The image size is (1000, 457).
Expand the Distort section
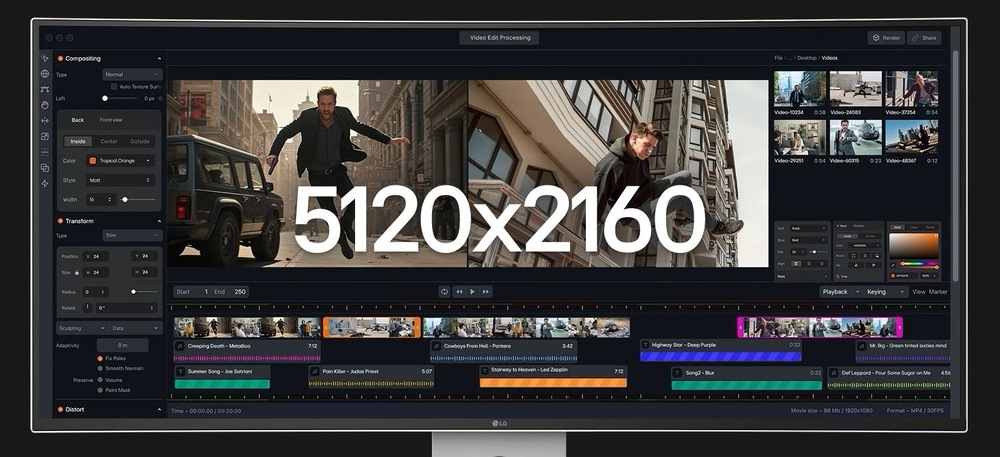[159, 410]
